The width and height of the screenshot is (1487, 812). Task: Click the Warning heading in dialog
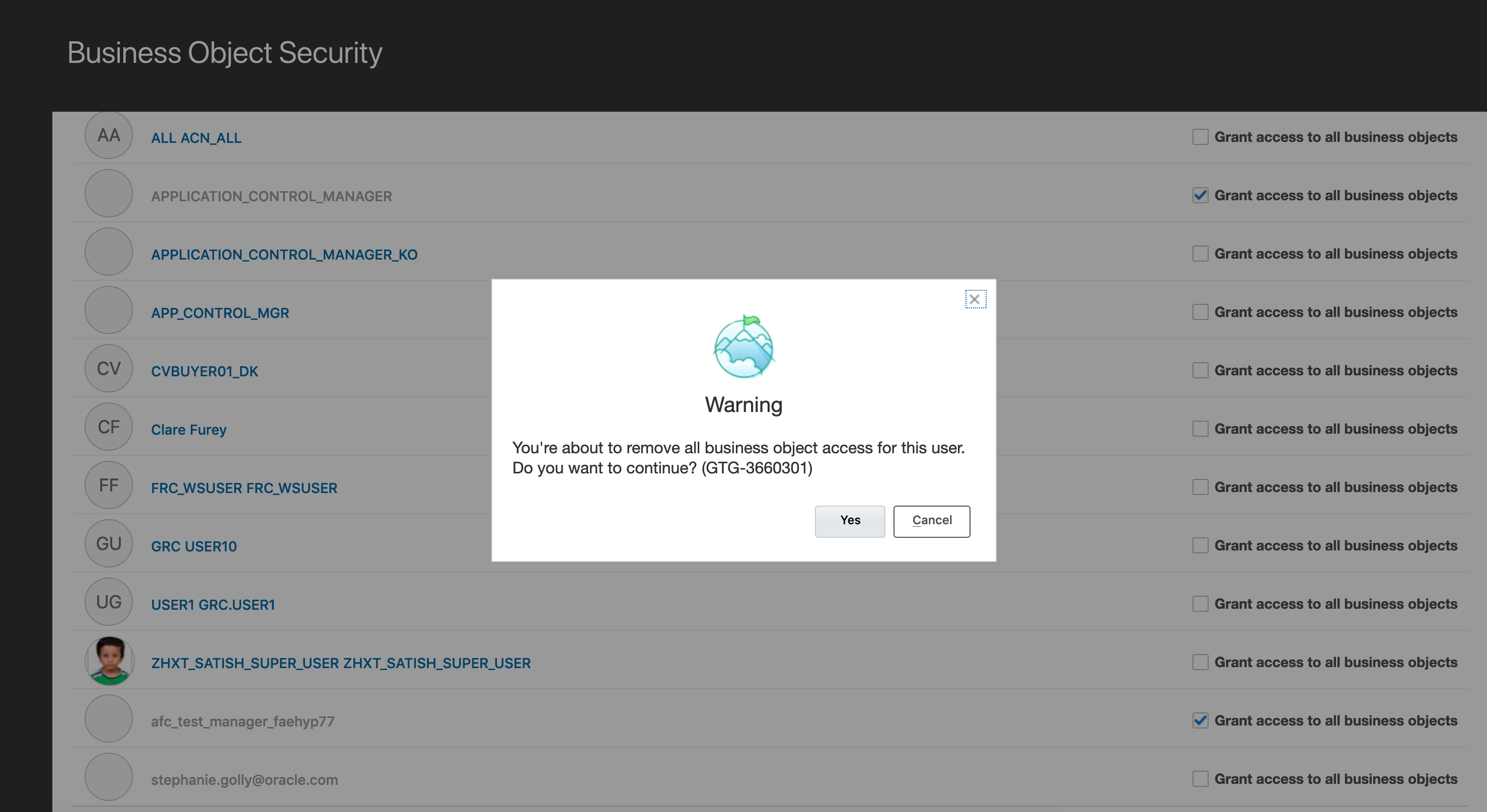click(x=743, y=404)
